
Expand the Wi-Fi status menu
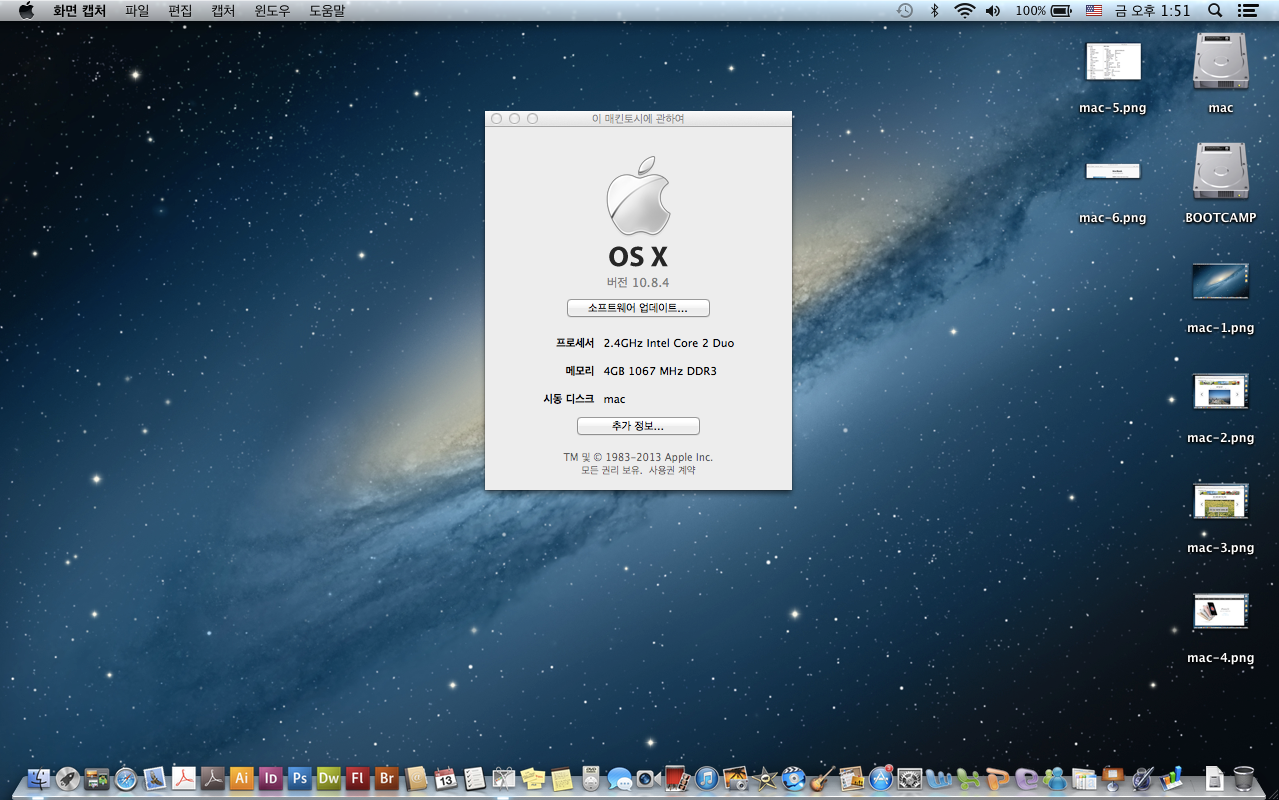[964, 10]
